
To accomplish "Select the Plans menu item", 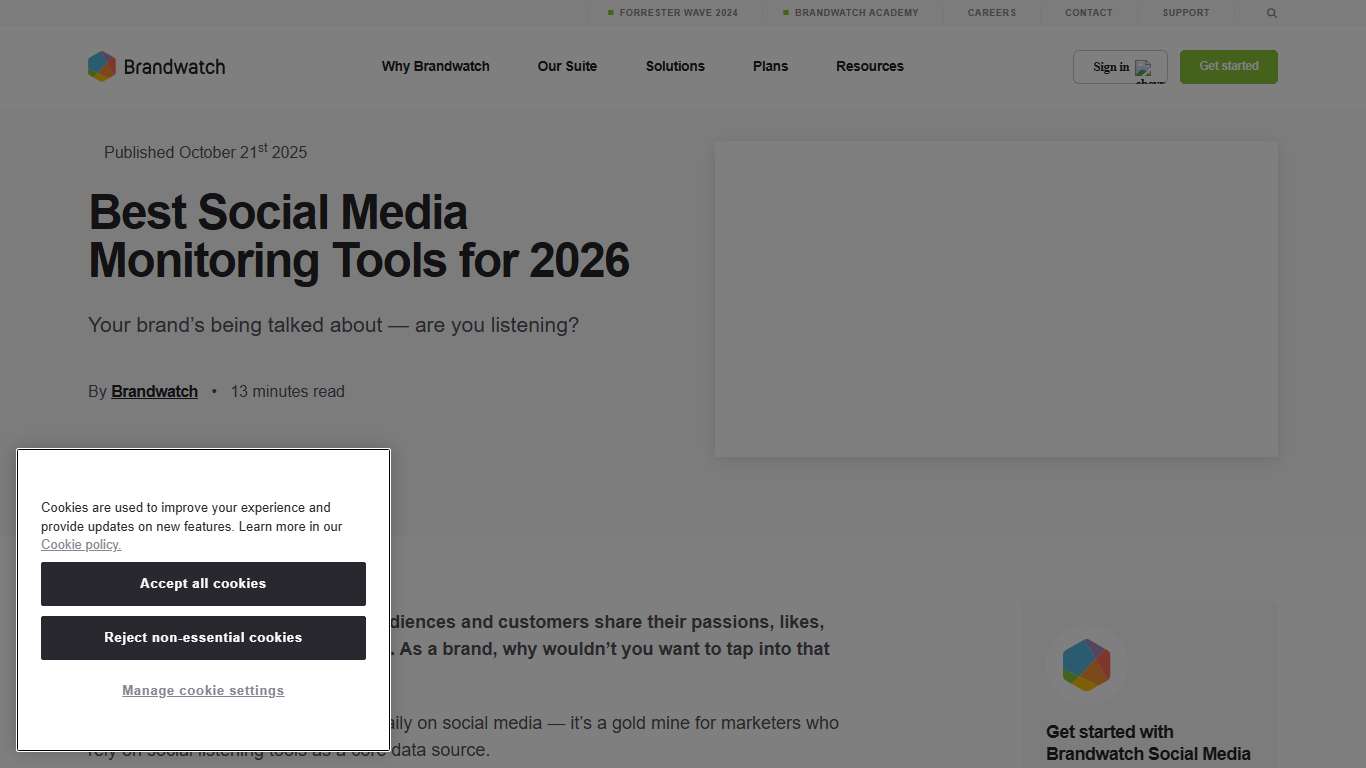I will [770, 66].
